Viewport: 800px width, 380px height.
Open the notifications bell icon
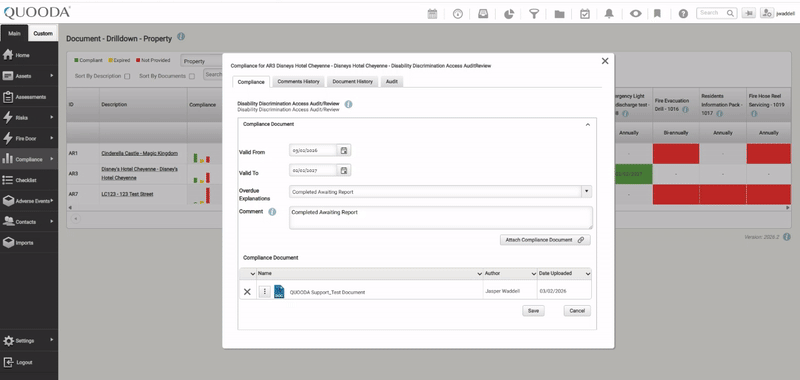coord(609,14)
